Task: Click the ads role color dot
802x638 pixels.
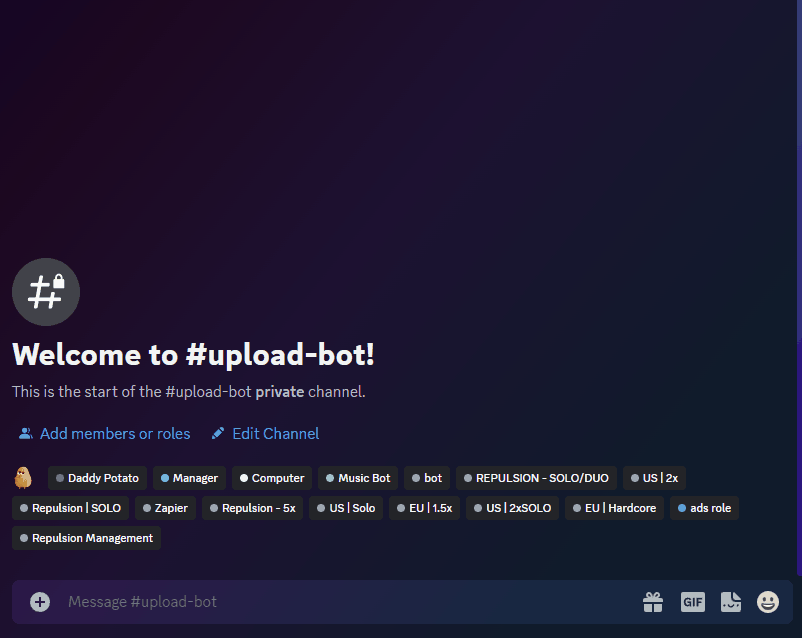Action: (x=682, y=508)
